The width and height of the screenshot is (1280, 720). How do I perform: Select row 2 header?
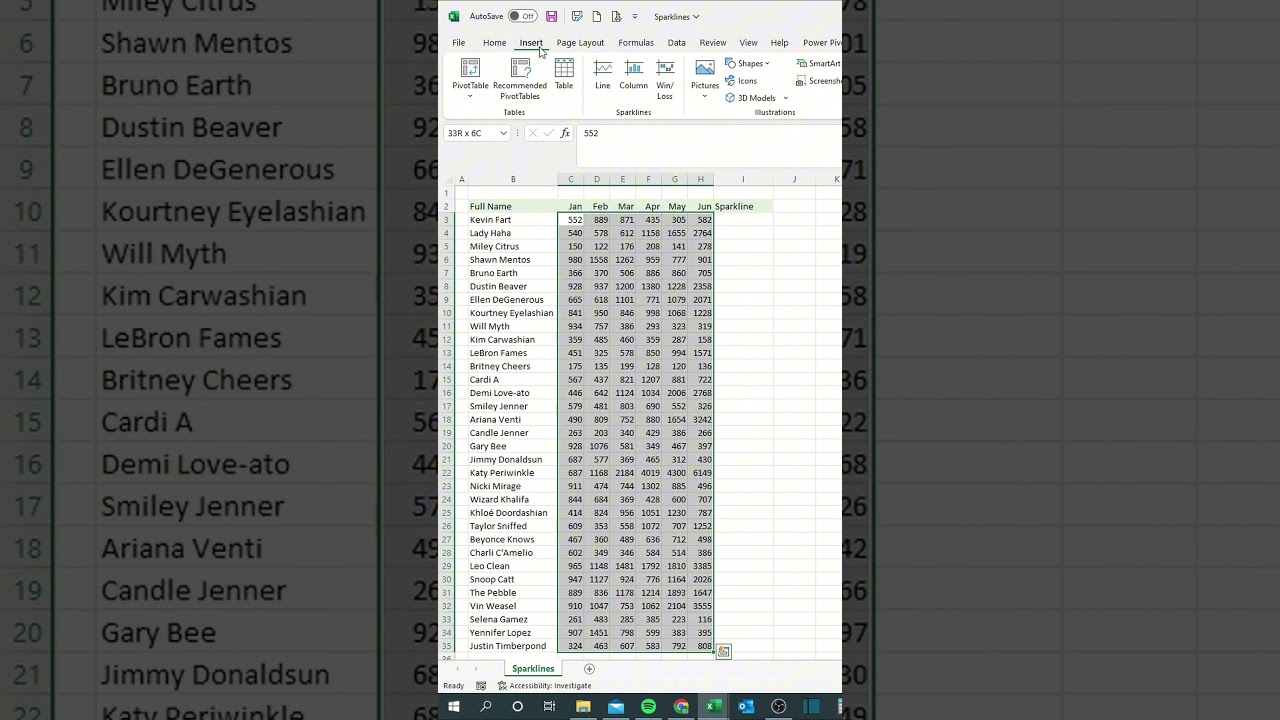(447, 207)
